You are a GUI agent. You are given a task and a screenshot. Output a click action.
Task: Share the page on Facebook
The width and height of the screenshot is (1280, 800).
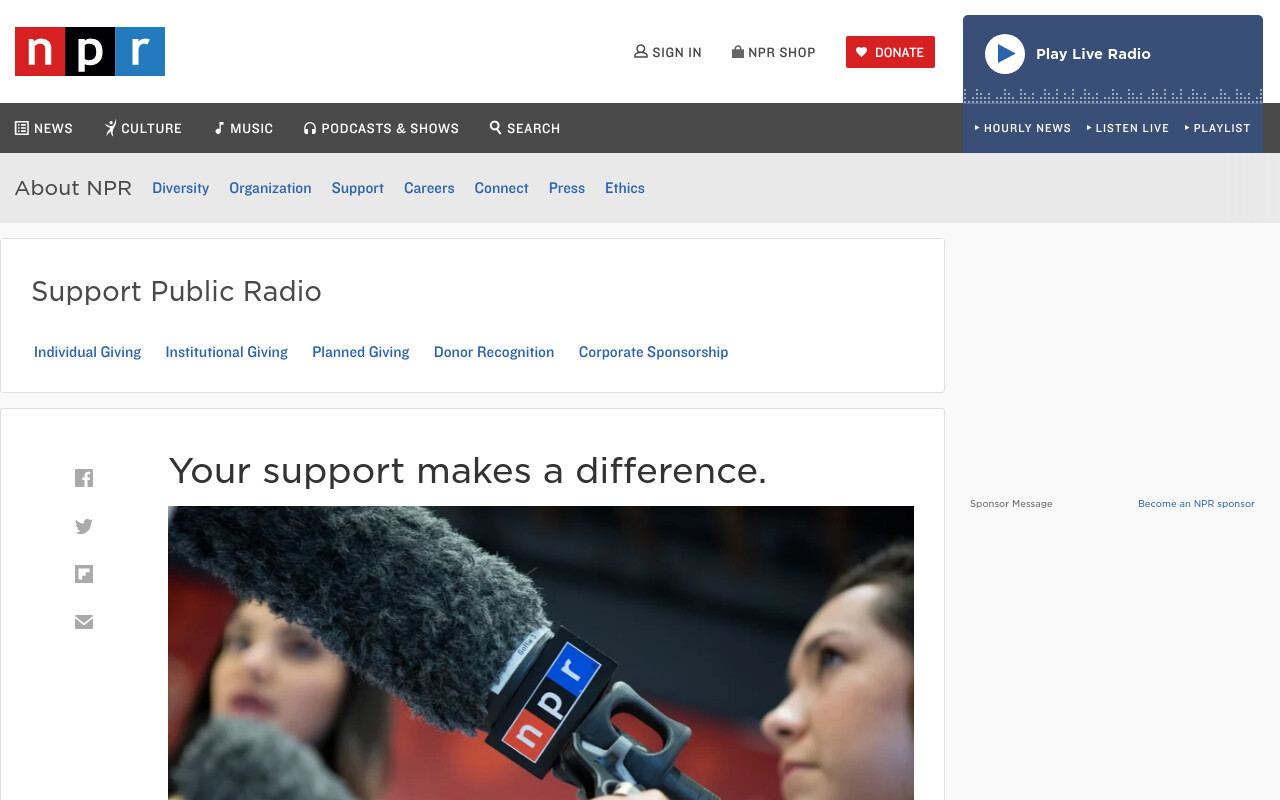click(x=84, y=478)
